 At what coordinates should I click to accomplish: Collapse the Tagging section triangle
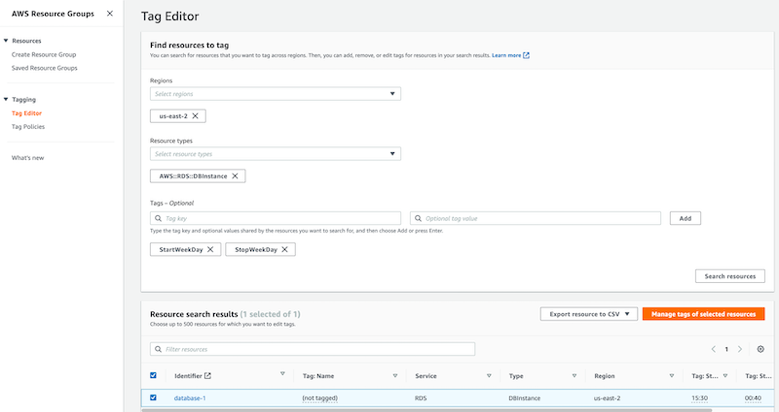pos(6,99)
